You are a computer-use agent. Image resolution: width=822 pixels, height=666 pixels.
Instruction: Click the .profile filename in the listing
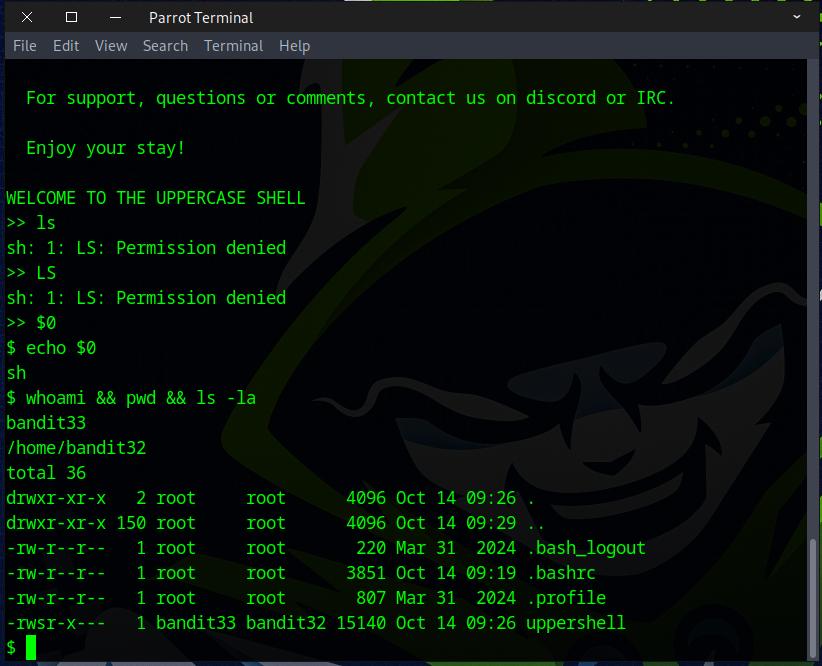coord(566,598)
